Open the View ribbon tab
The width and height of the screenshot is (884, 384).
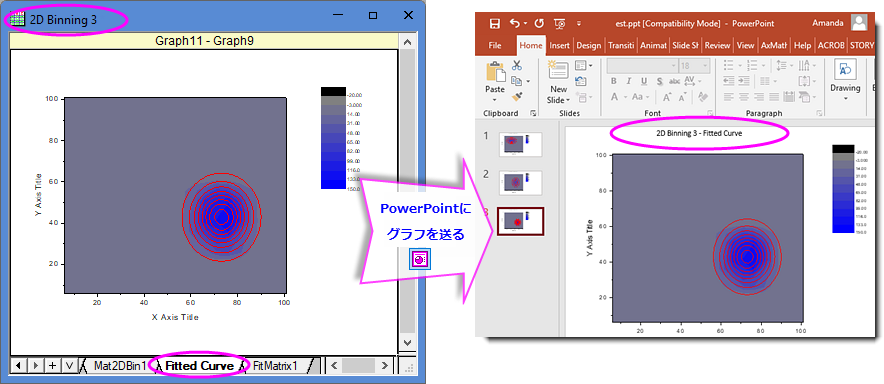point(745,46)
